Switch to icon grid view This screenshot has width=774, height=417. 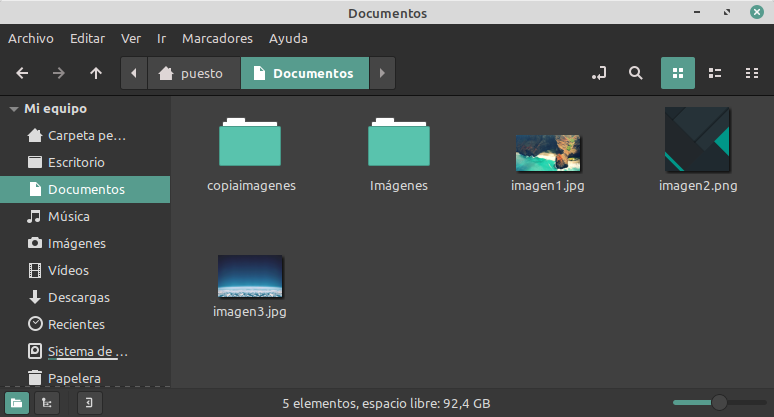(678, 73)
